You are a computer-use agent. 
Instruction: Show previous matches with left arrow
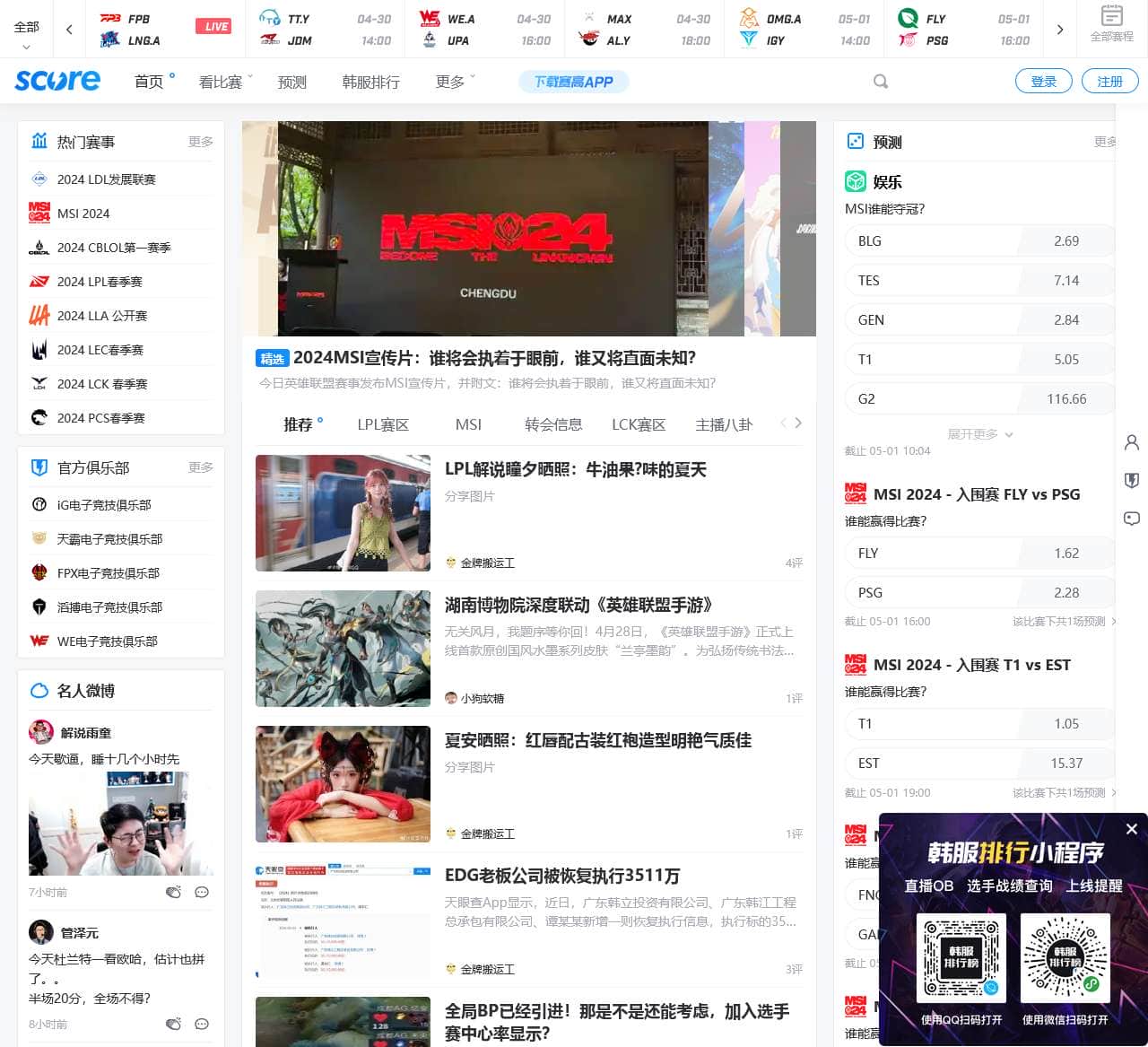pos(69,30)
